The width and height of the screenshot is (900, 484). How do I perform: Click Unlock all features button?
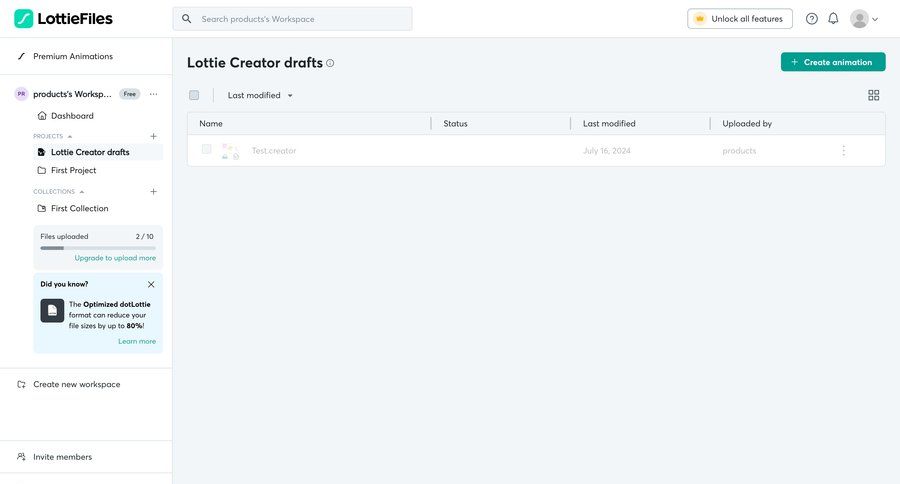point(740,19)
